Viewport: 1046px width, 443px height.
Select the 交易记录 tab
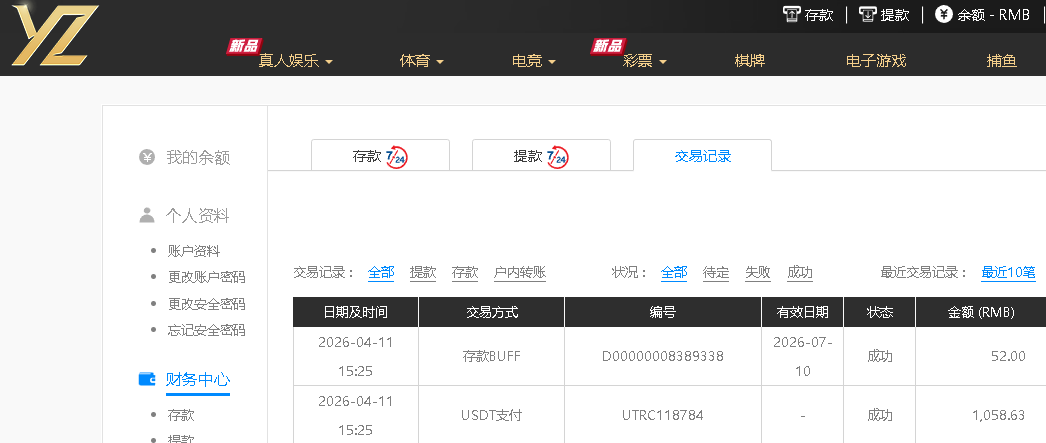pos(702,156)
